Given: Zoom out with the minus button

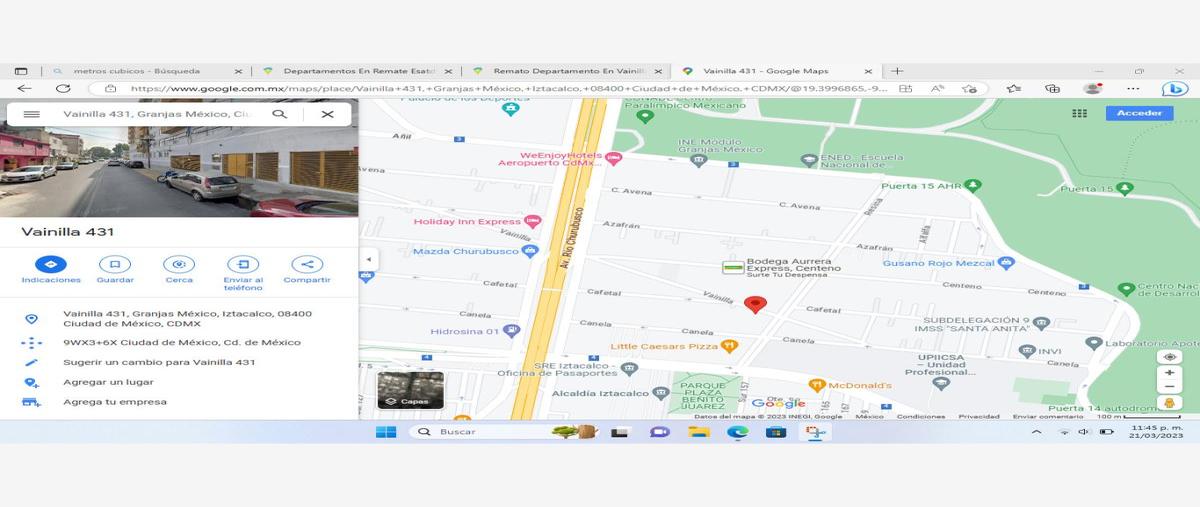Looking at the screenshot, I should (1169, 386).
